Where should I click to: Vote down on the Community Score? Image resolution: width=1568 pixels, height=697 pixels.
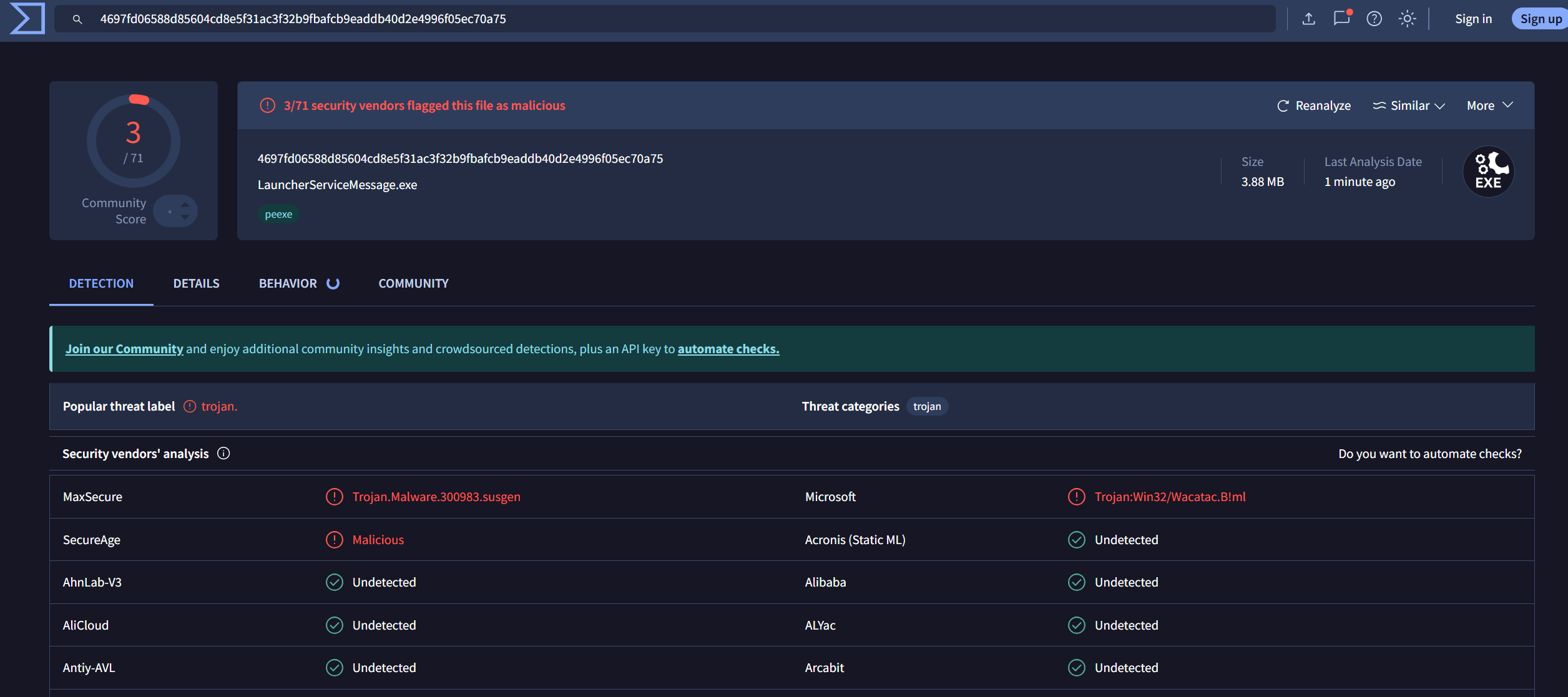click(x=185, y=217)
